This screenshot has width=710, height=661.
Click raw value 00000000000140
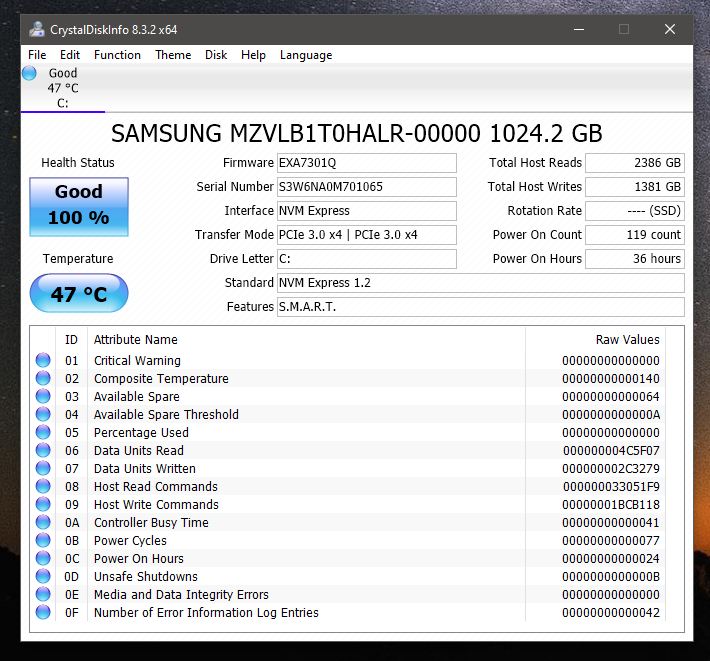[611, 378]
